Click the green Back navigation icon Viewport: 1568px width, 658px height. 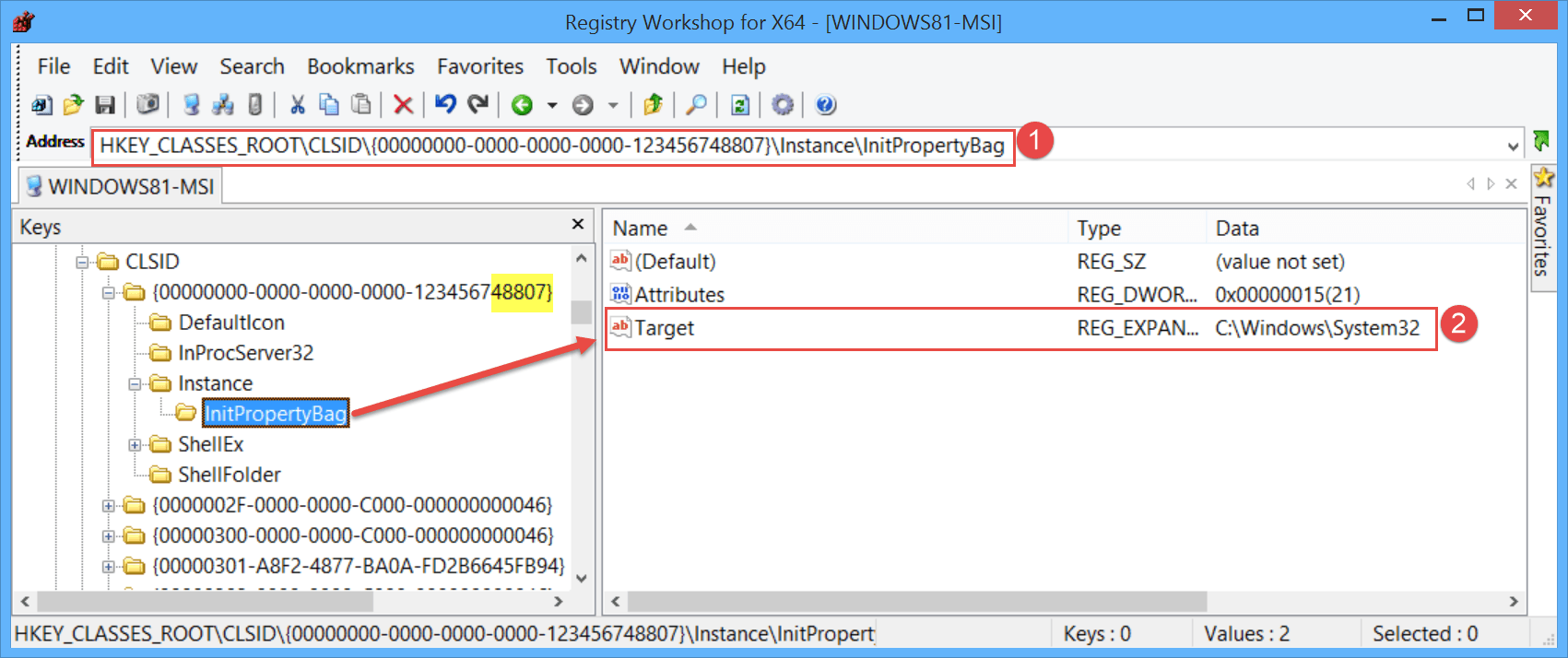522,105
